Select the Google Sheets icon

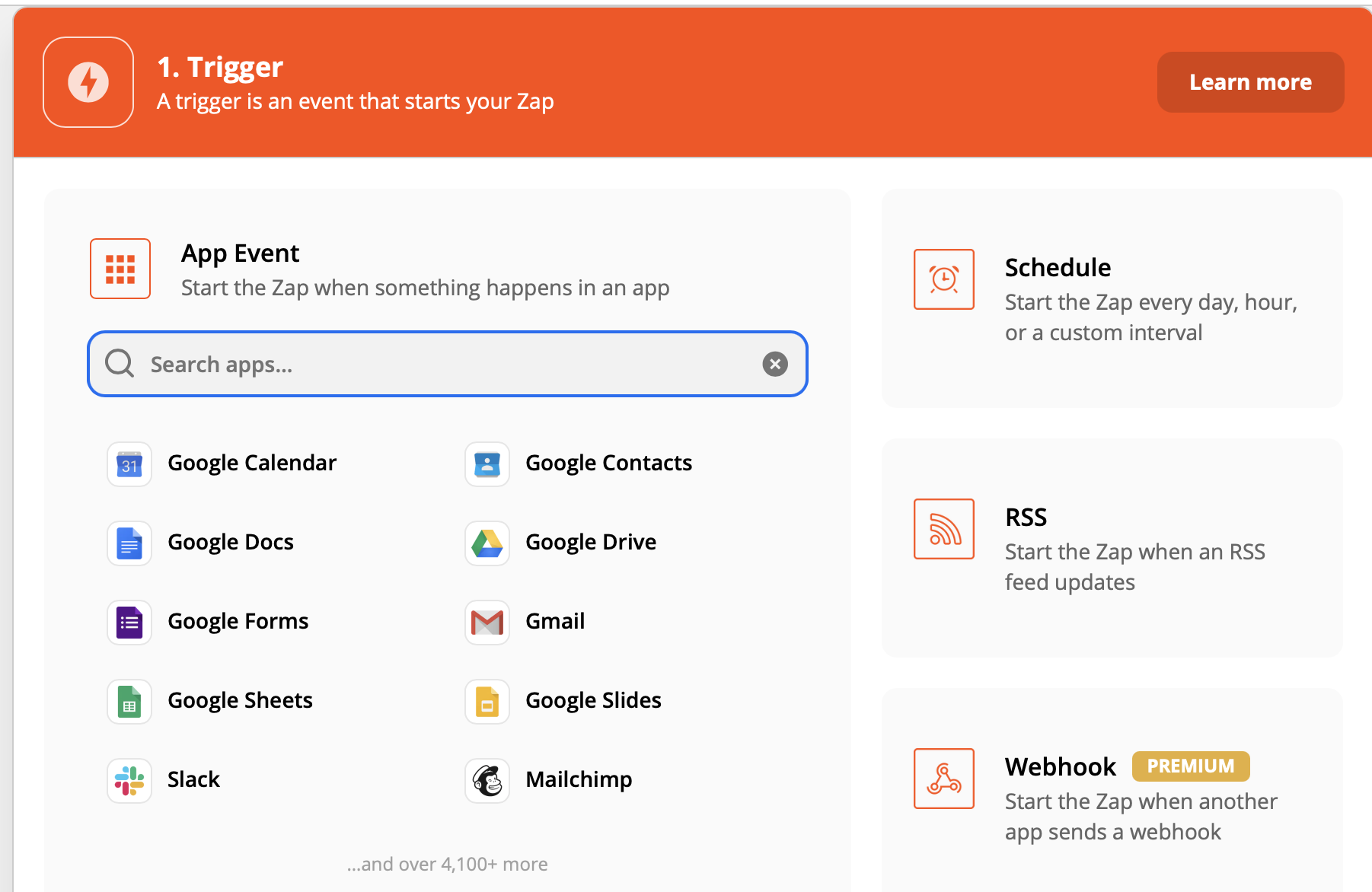coord(129,702)
